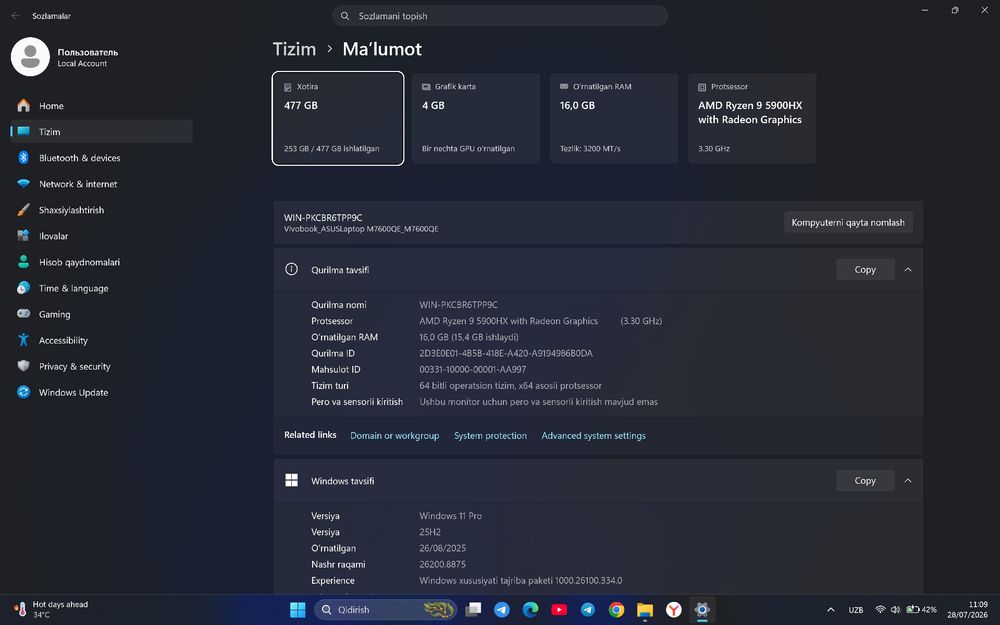Viewport: 1000px width, 625px height.
Task: Open the Windows Start menu
Action: [x=298, y=610]
